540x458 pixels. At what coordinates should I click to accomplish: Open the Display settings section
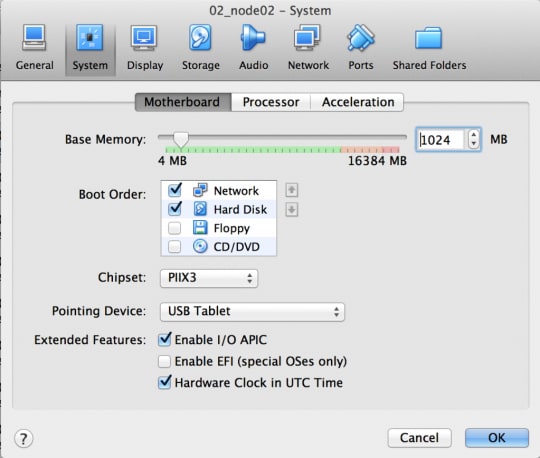click(x=145, y=48)
